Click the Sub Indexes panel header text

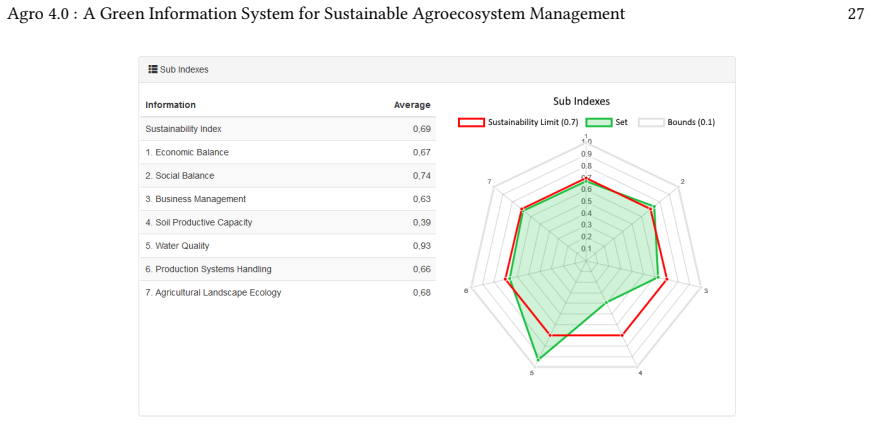point(184,70)
